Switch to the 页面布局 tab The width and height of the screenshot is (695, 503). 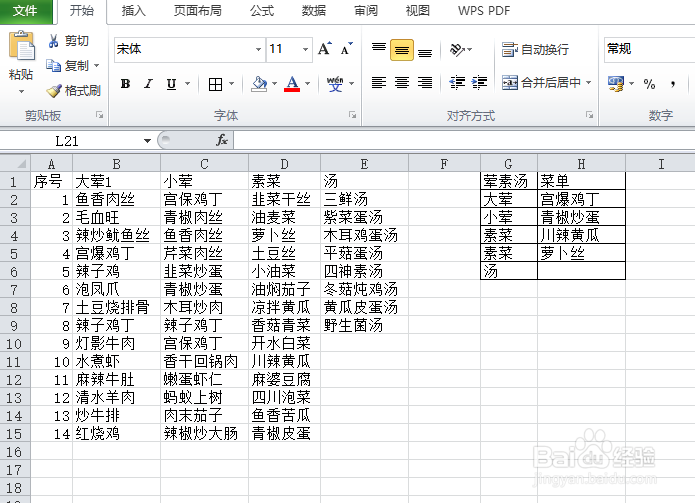[x=197, y=11]
